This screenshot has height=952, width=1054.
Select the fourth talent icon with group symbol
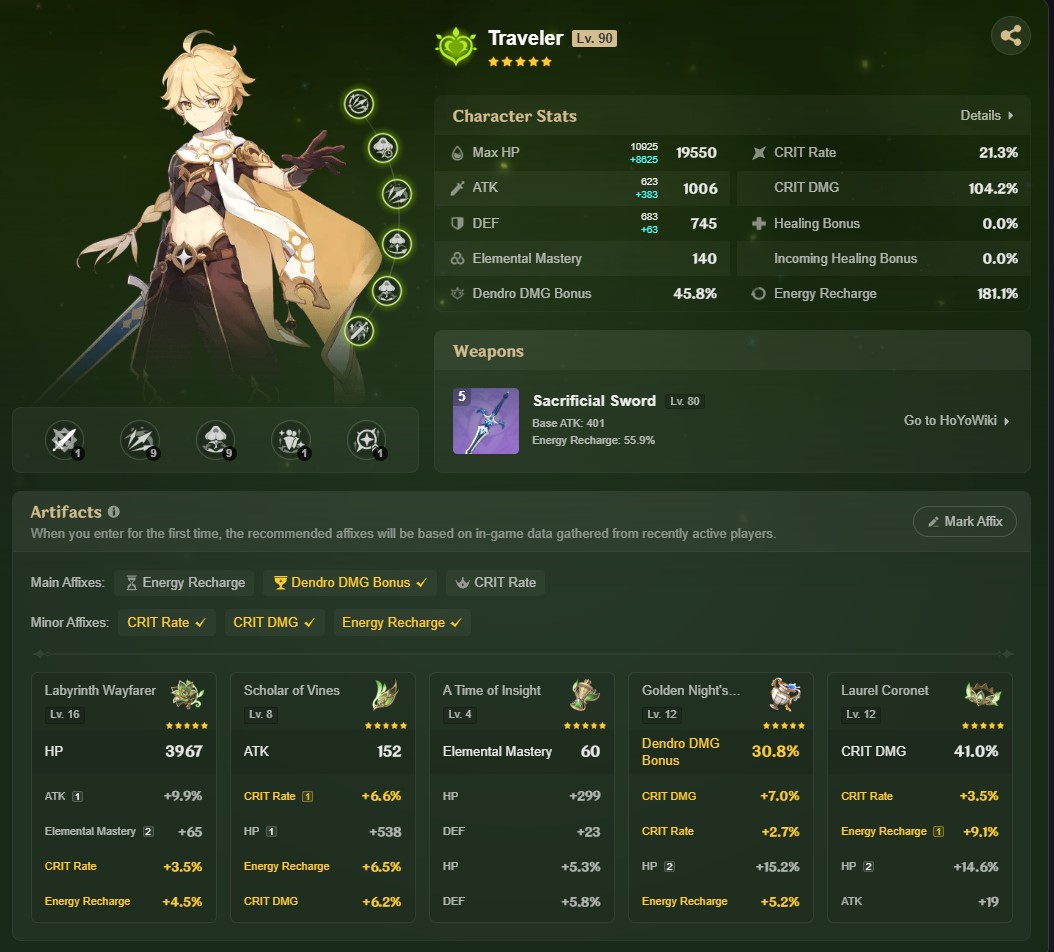[x=291, y=440]
